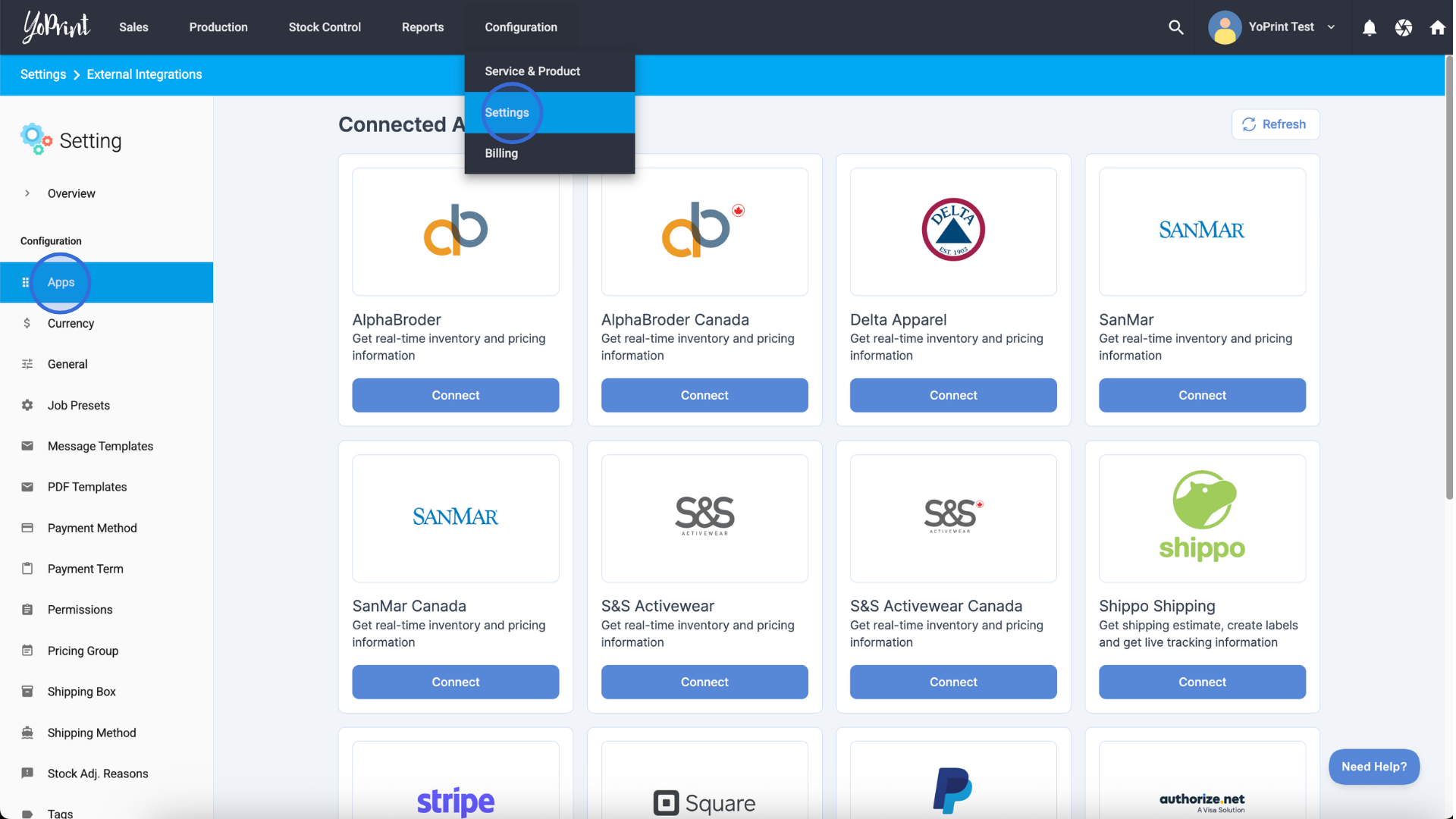This screenshot has height=819, width=1456.
Task: Click the General sliders icon
Action: pos(27,364)
